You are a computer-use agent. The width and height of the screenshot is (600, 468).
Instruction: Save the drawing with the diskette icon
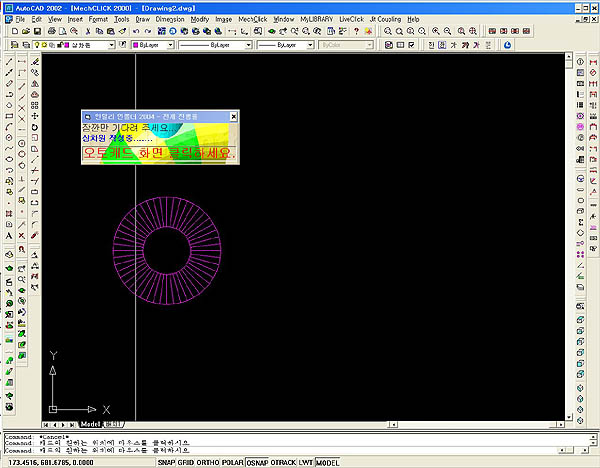click(x=37, y=31)
